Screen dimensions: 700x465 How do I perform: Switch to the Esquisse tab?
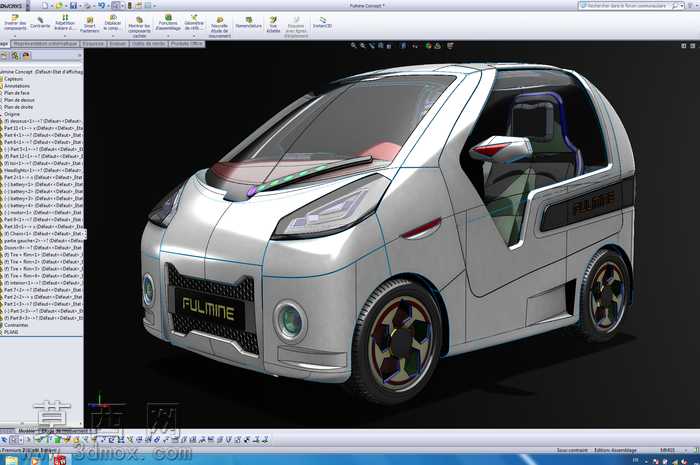[93, 44]
